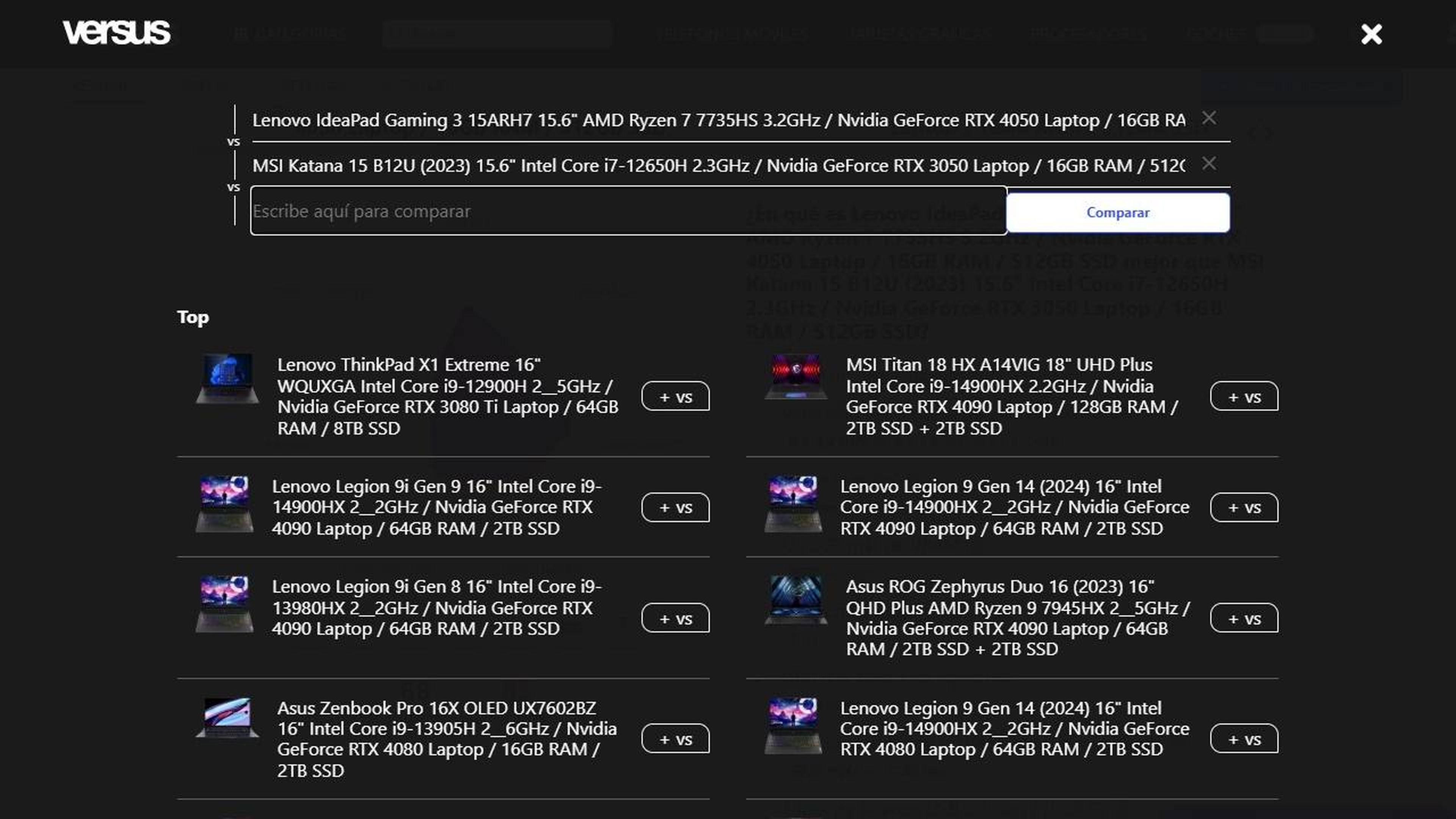This screenshot has width=1456, height=819.
Task: Open Legion 9 Gen 14 RTX 4080 title
Action: click(1015, 728)
